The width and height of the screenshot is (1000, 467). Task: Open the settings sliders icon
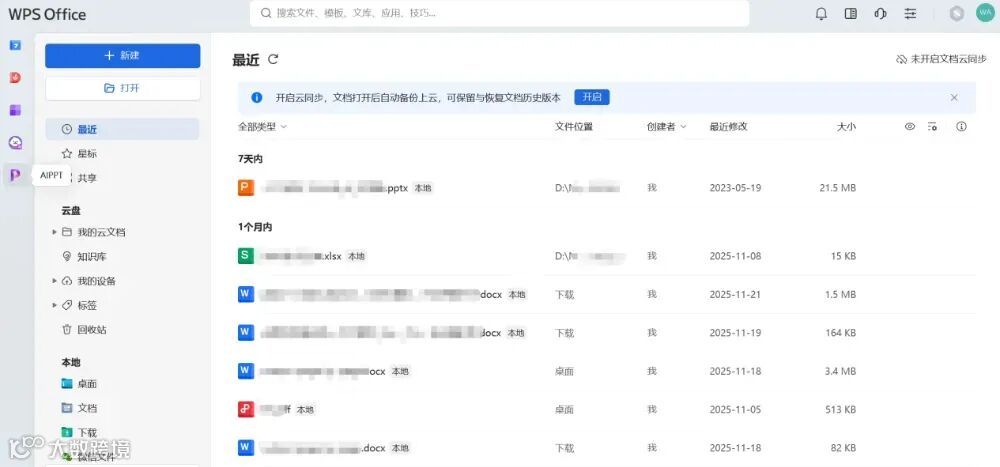(x=911, y=14)
